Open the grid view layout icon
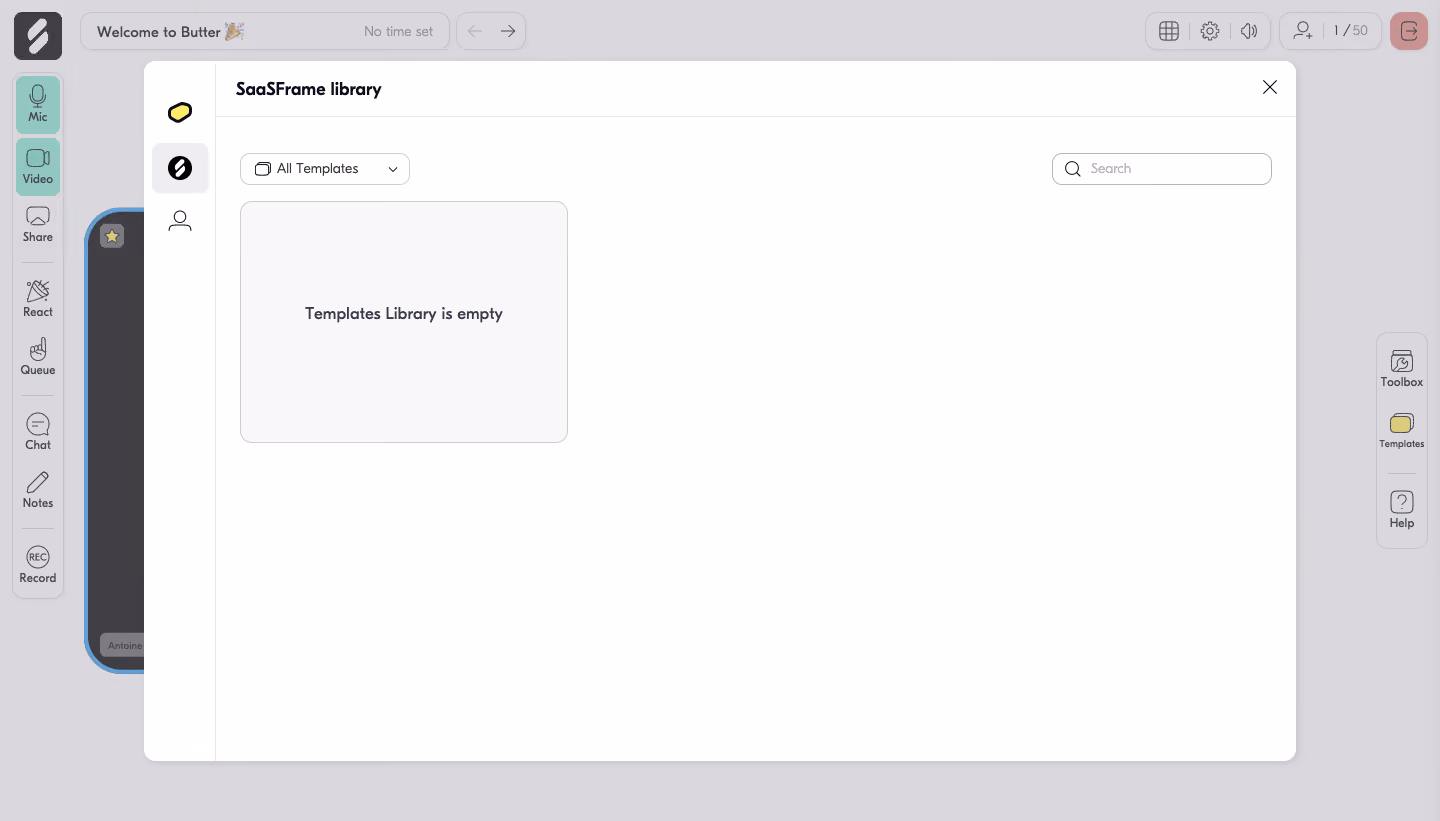1440x821 pixels. 1168,31
